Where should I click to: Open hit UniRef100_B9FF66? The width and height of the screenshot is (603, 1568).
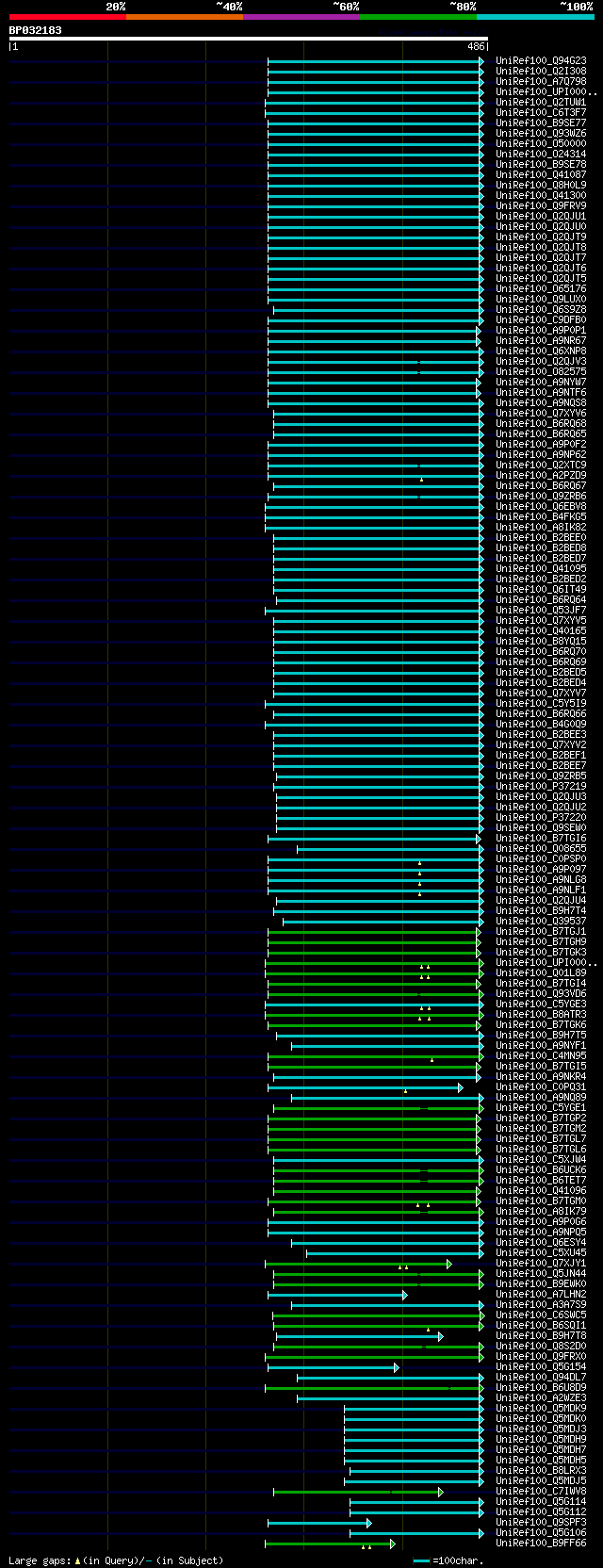[541, 1543]
